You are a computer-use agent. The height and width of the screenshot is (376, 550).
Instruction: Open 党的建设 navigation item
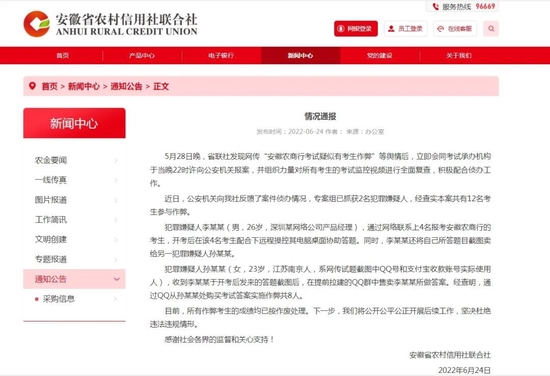coord(380,55)
